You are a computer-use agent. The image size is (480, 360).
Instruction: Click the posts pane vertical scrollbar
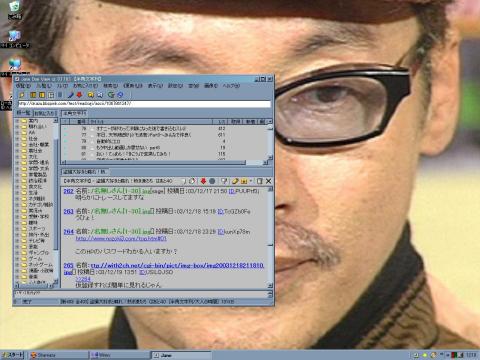coord(270,237)
